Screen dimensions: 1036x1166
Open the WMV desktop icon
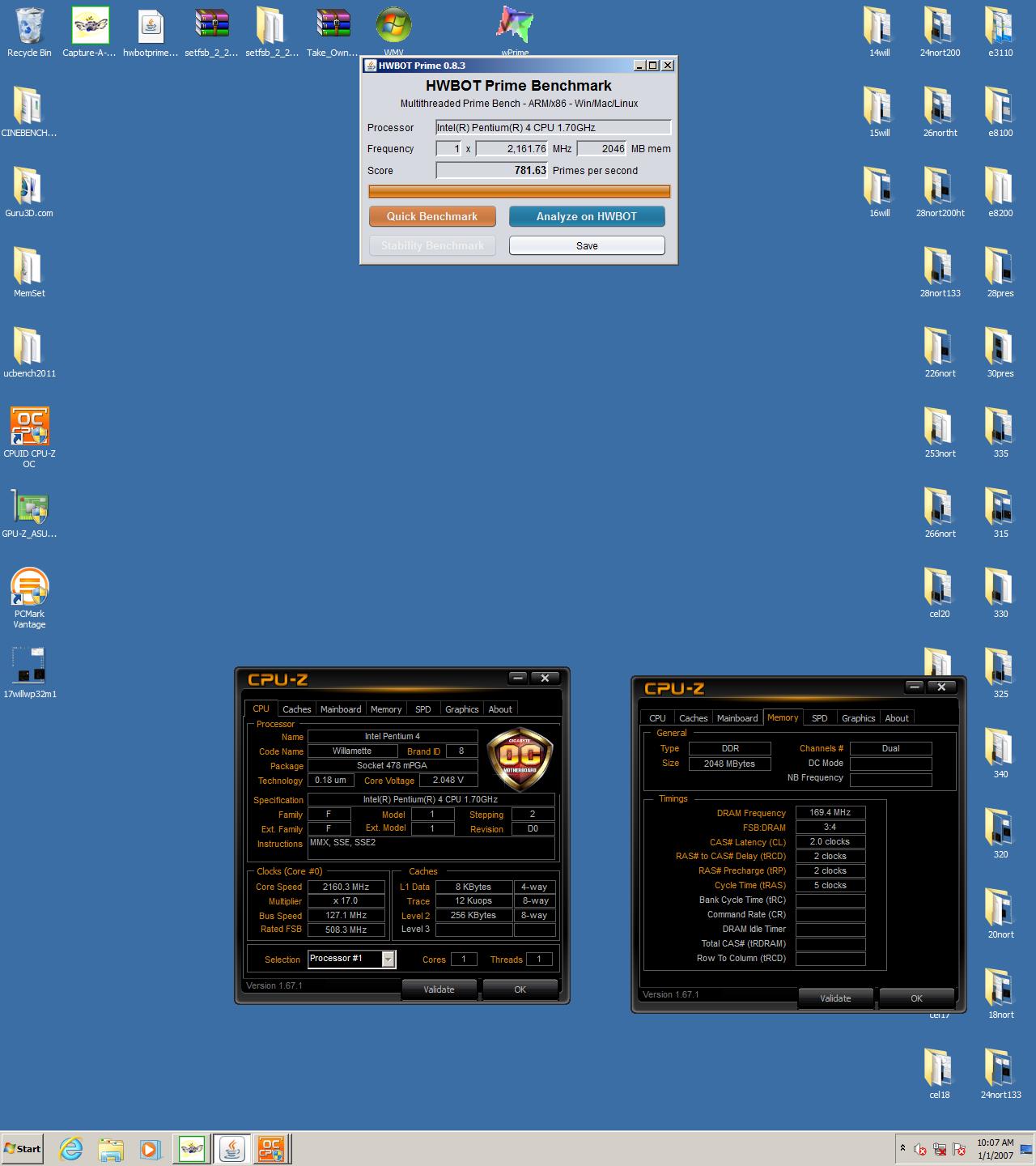[x=393, y=32]
